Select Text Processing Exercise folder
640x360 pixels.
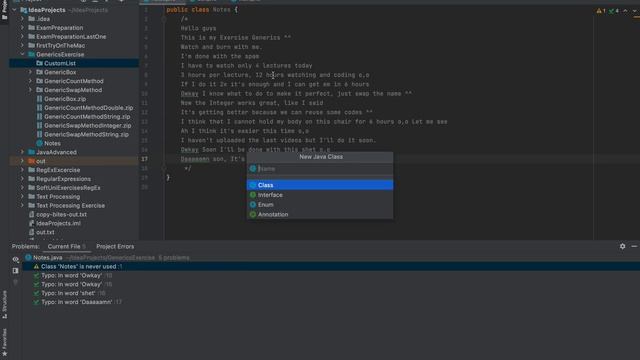pos(70,206)
